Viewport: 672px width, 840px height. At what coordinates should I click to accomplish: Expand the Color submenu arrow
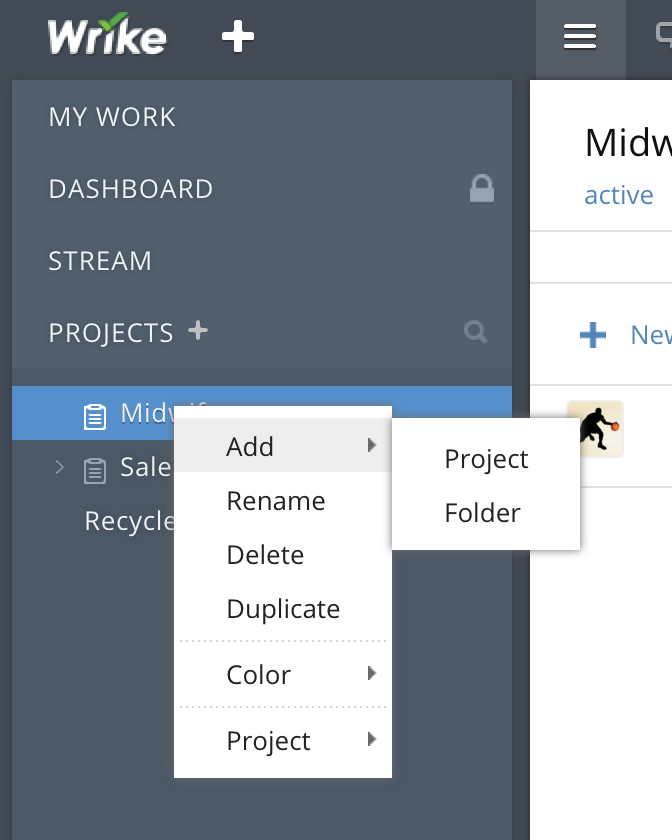point(372,673)
